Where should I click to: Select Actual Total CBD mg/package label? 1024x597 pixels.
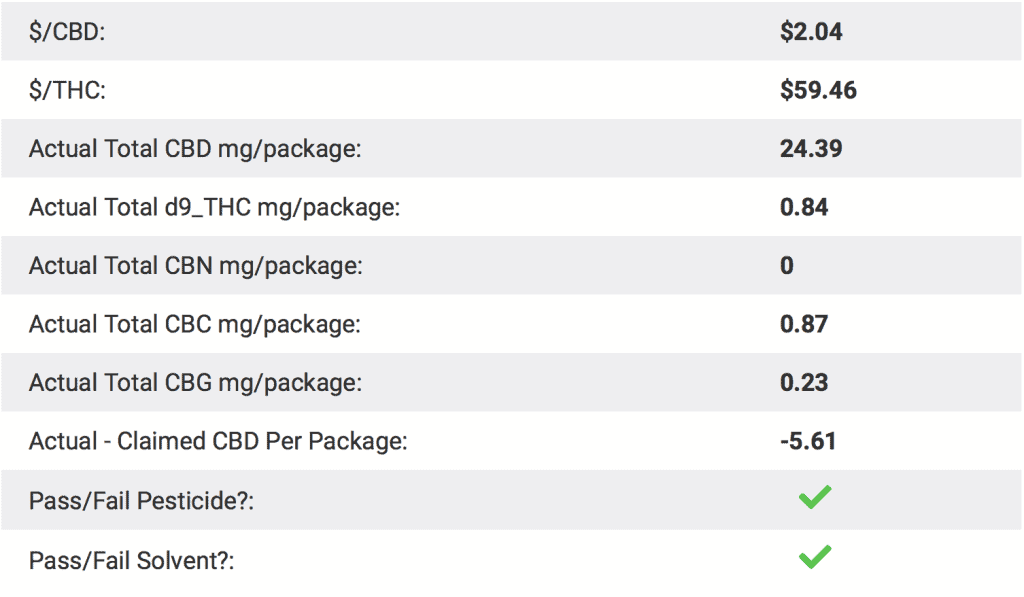tap(195, 149)
